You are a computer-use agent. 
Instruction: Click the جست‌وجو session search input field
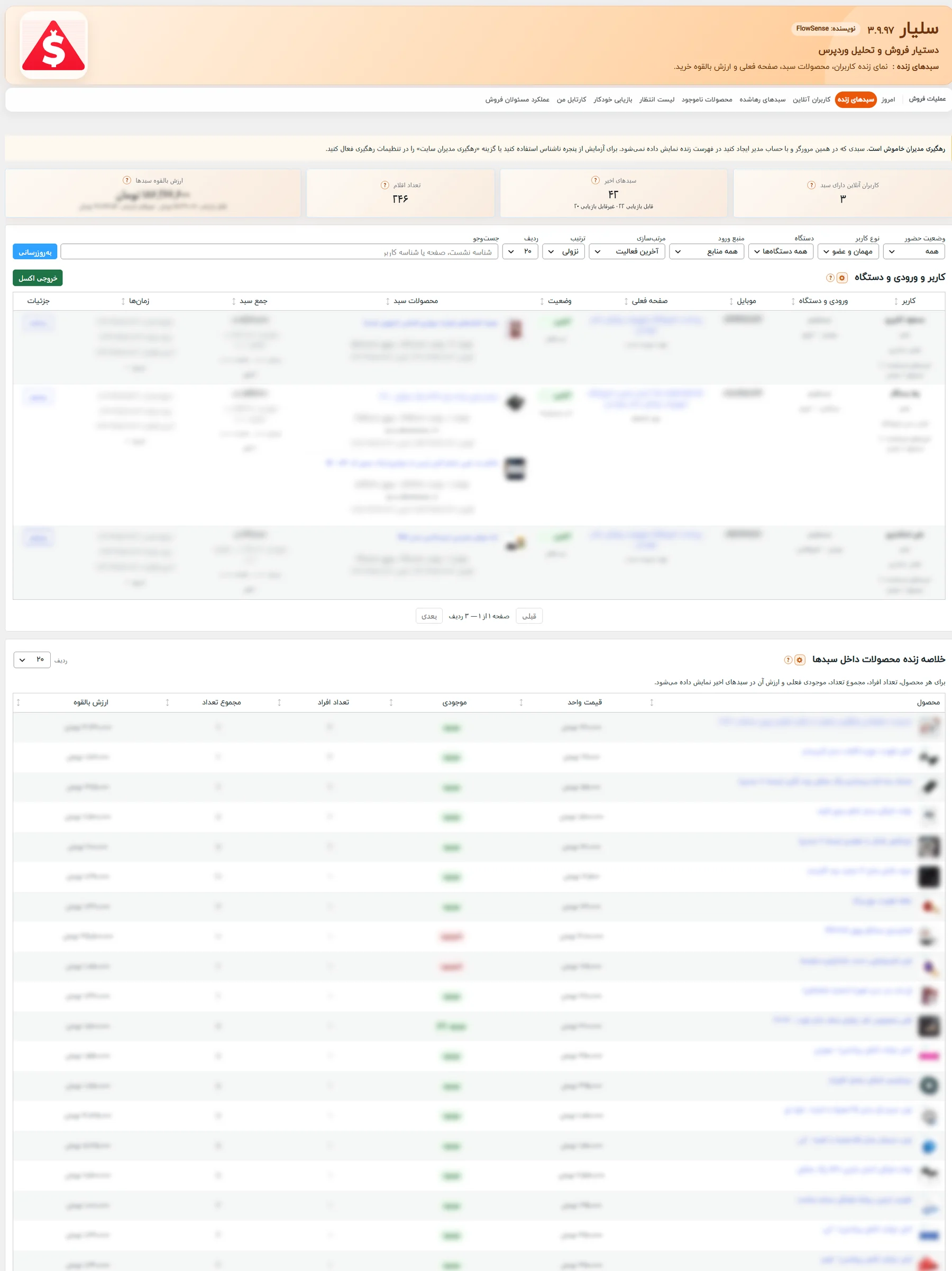point(279,252)
